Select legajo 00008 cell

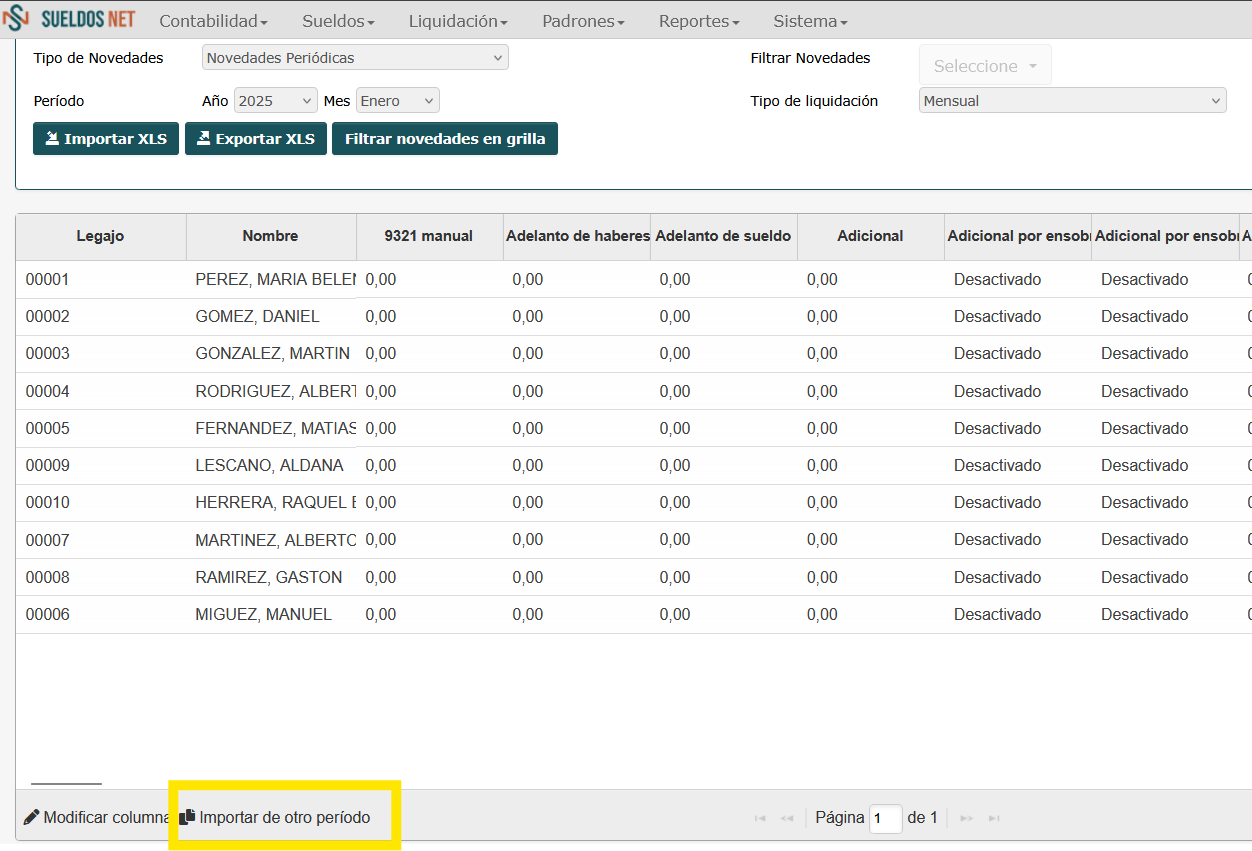101,578
